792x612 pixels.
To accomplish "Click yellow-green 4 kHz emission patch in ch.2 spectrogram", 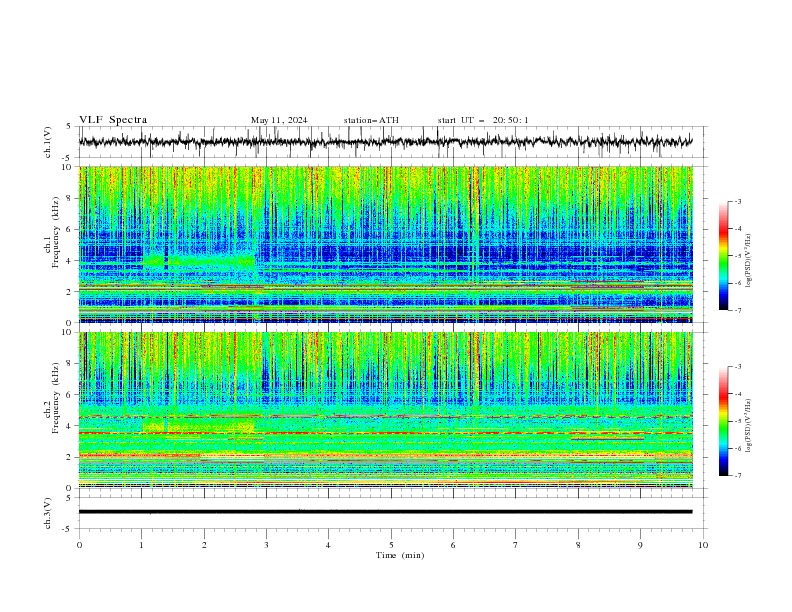I will tap(198, 427).
